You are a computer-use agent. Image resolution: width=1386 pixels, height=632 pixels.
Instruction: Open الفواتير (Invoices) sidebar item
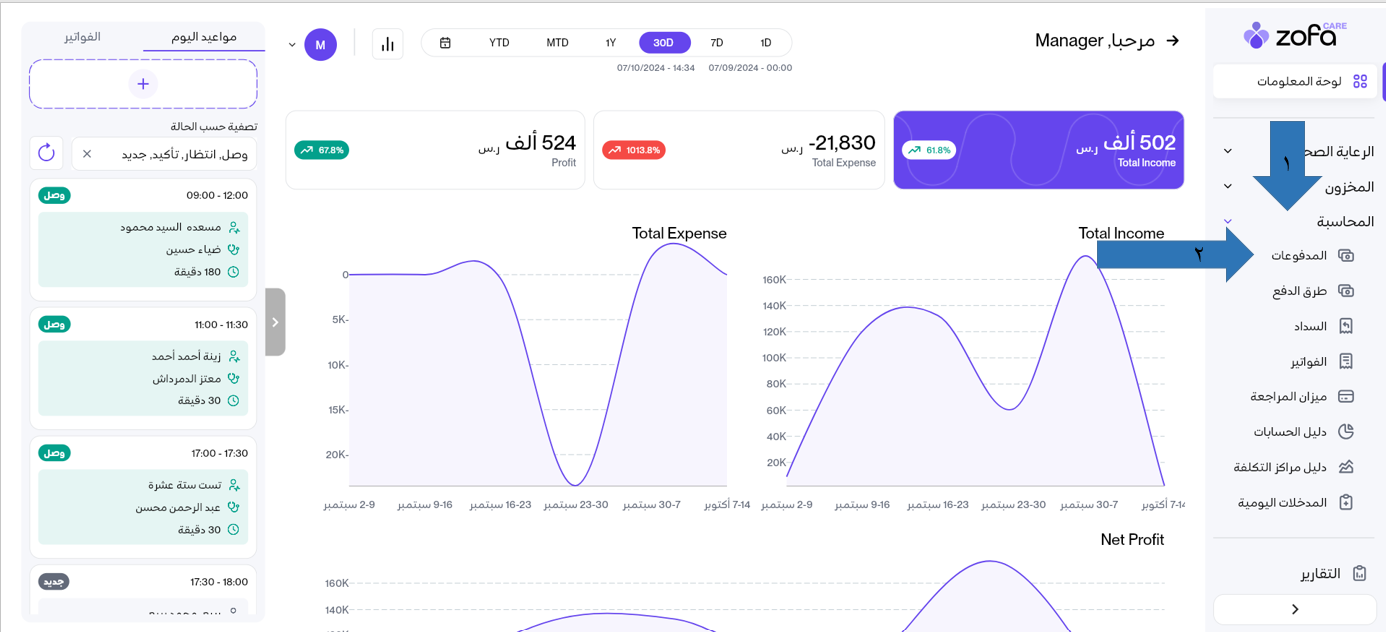click(x=1308, y=362)
